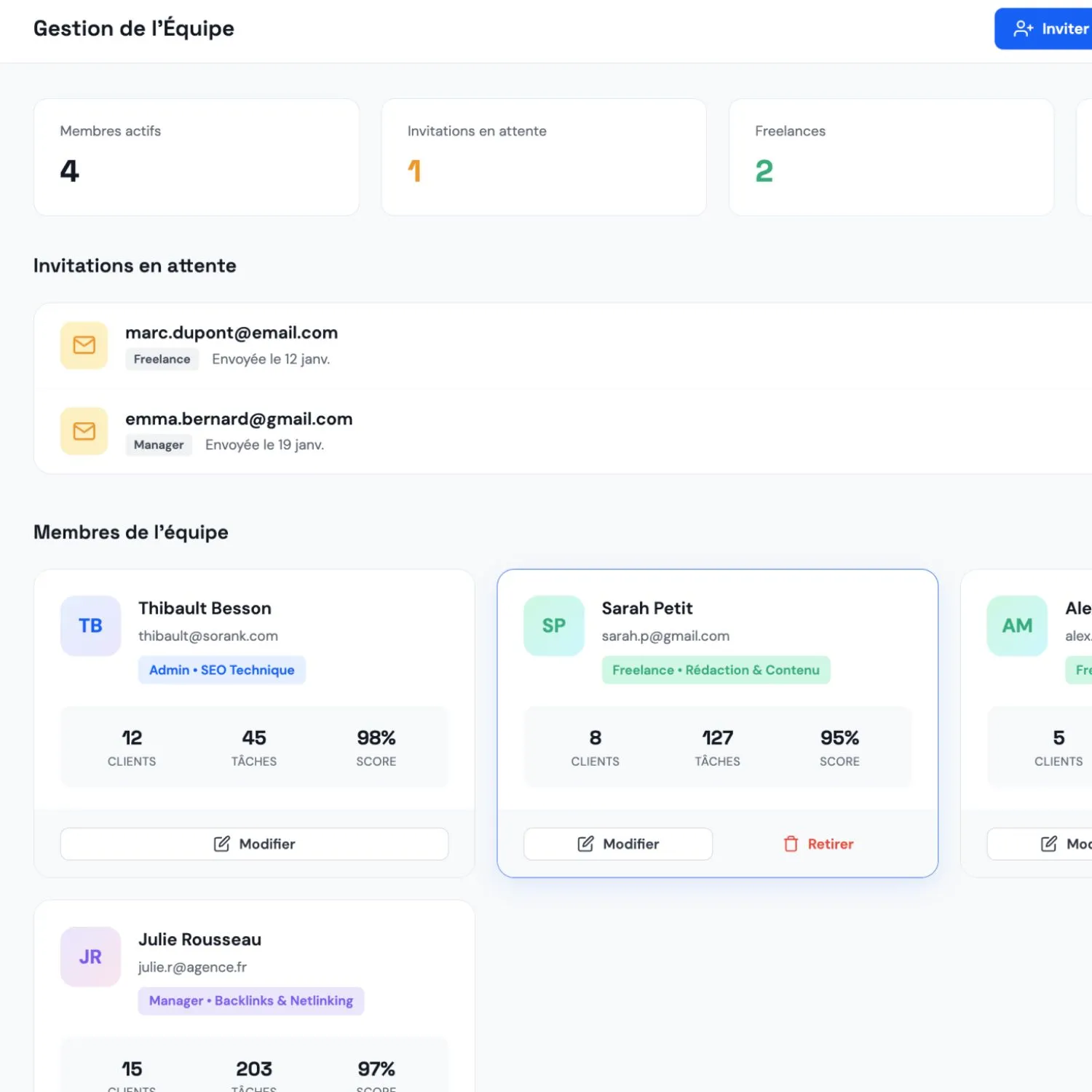Click the 'Freelance • Rédaction & Contenu' tag
1092x1092 pixels.
pyautogui.click(x=716, y=670)
